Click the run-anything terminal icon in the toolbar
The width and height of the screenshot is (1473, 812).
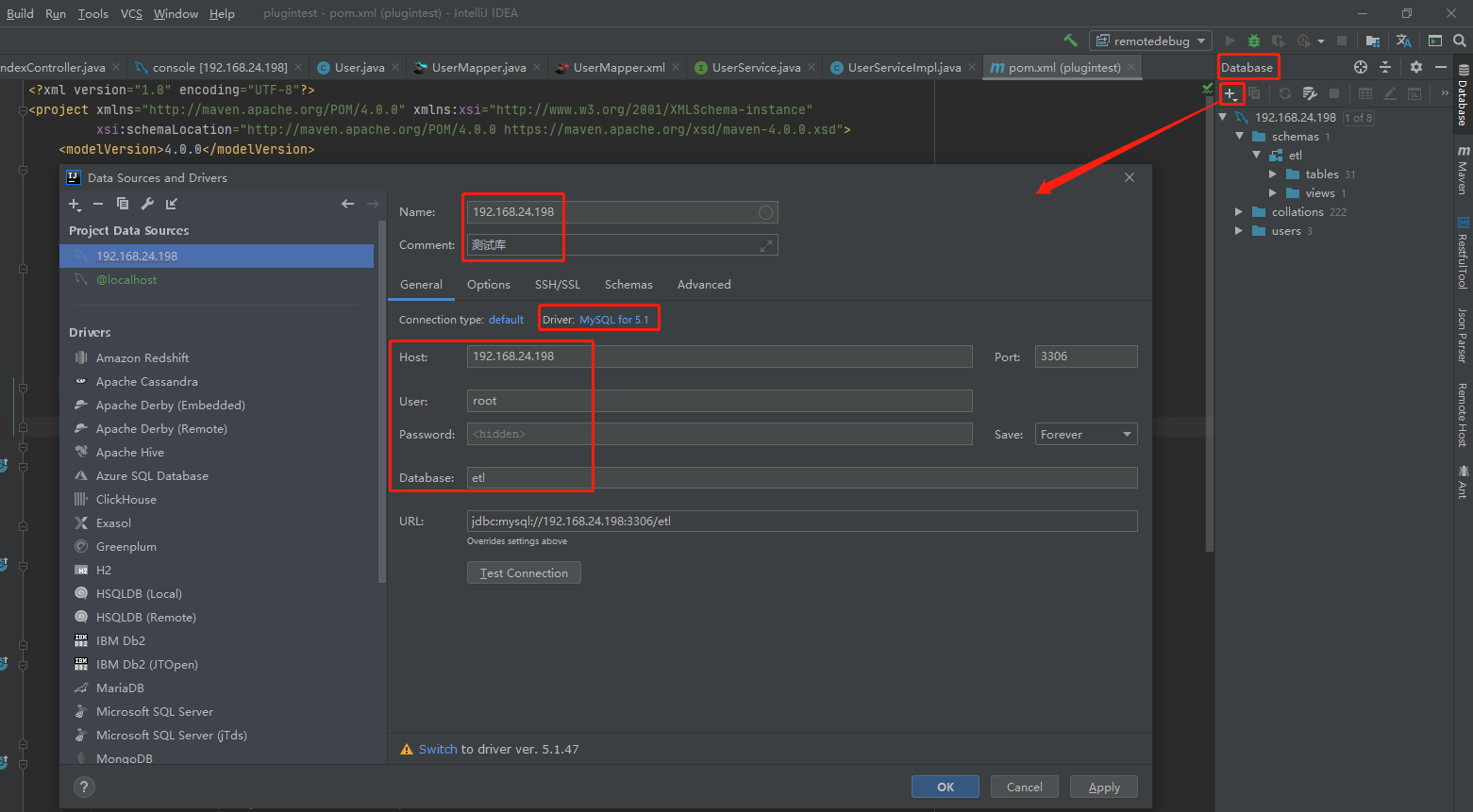coord(1435,41)
